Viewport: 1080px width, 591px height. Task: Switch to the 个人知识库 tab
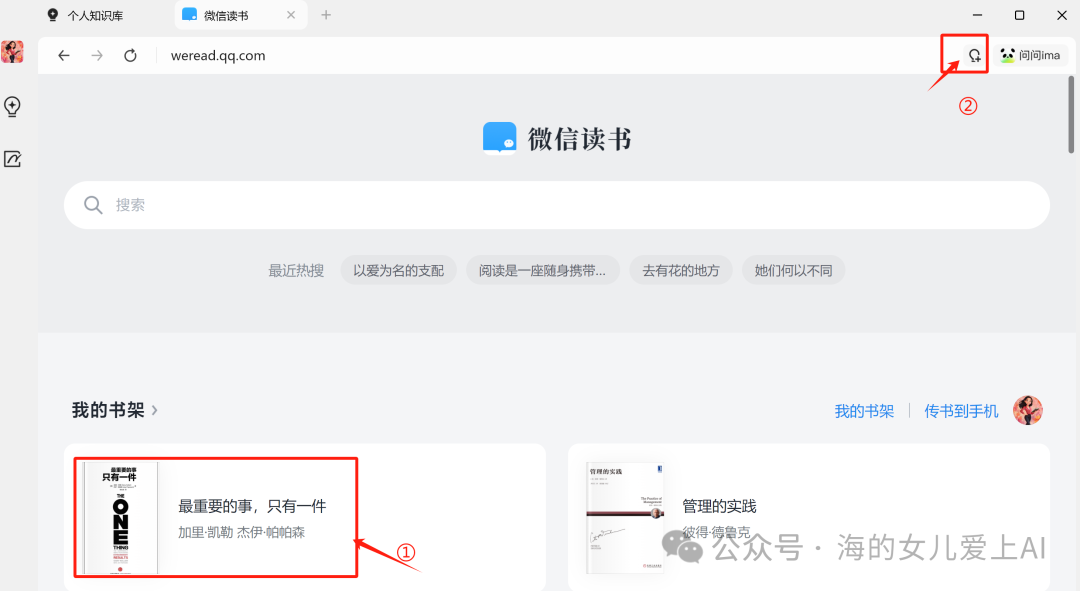[86, 15]
